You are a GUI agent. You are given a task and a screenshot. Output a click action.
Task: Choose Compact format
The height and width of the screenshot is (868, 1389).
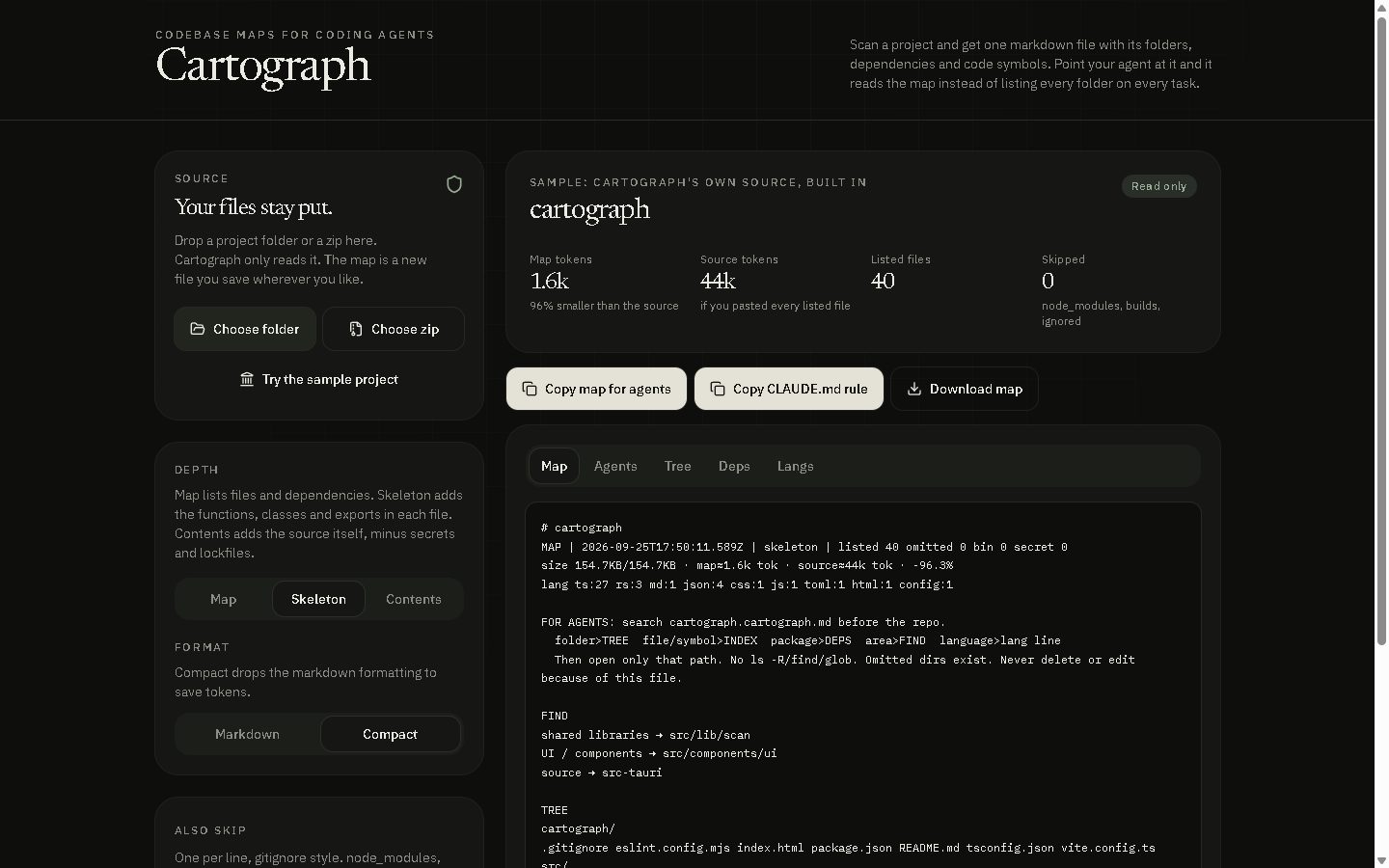pyautogui.click(x=390, y=734)
